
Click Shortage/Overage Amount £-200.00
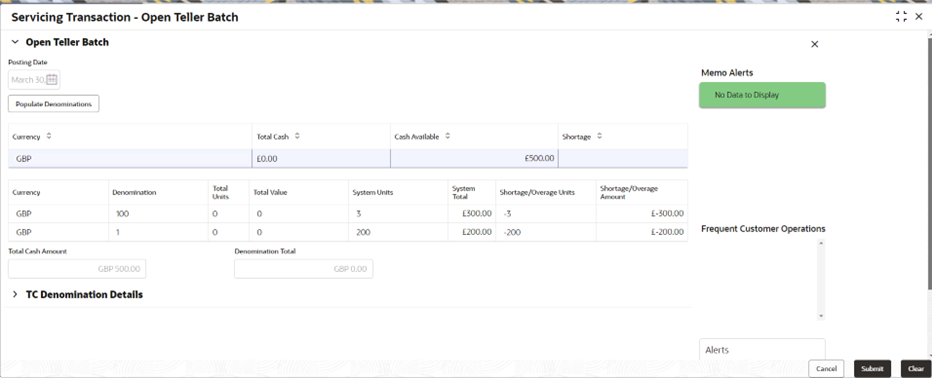(667, 232)
